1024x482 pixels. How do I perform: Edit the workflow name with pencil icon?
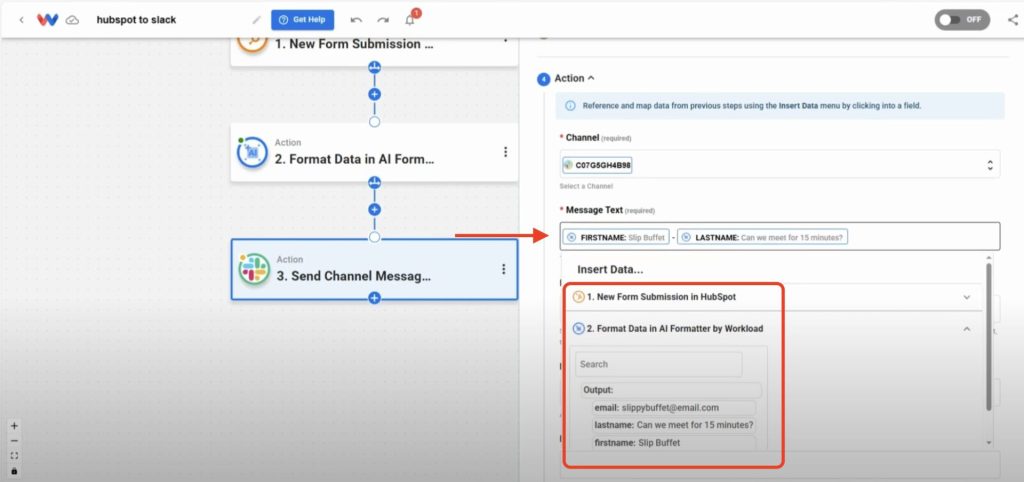[x=257, y=20]
